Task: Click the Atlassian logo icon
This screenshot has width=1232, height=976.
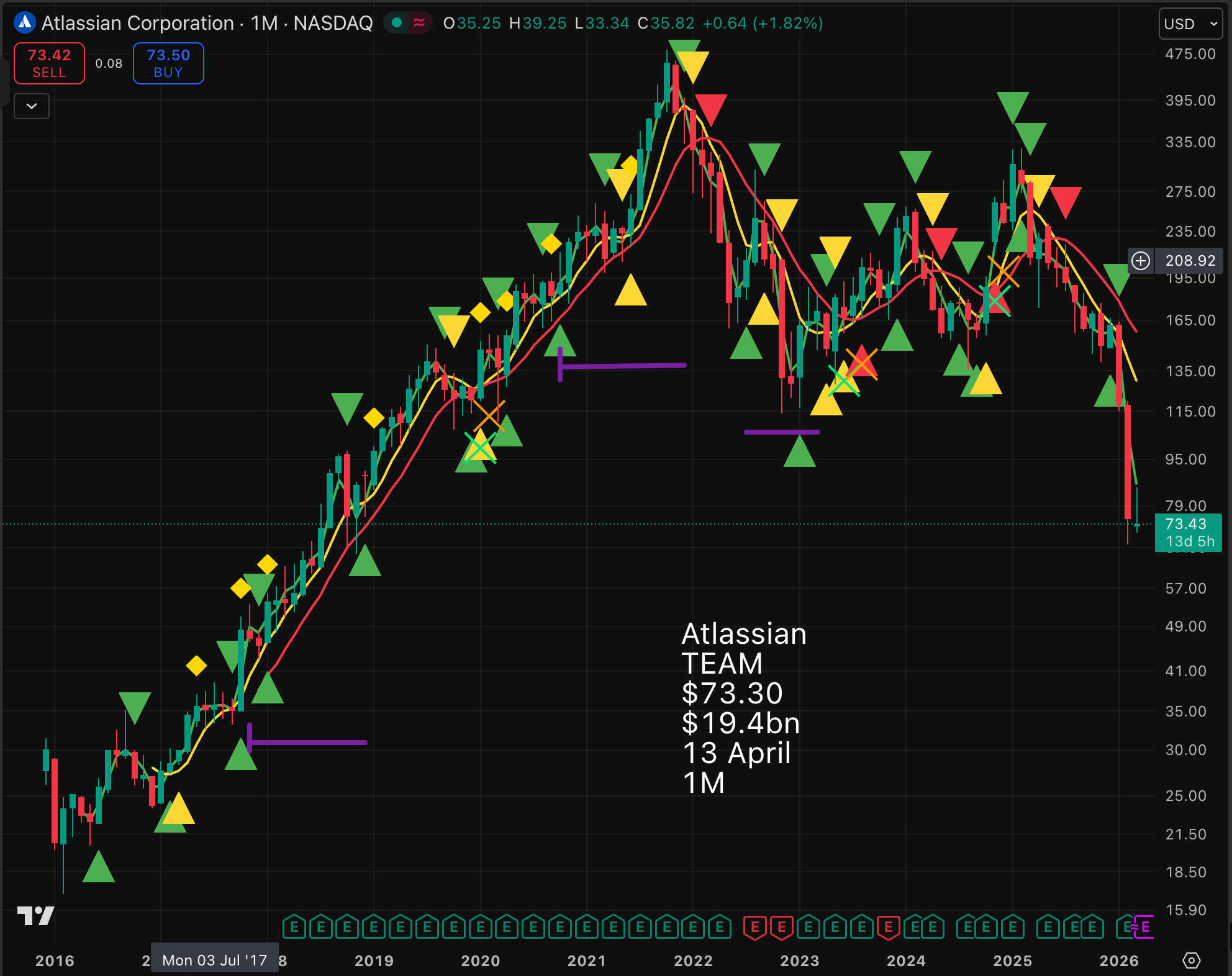Action: [24, 23]
